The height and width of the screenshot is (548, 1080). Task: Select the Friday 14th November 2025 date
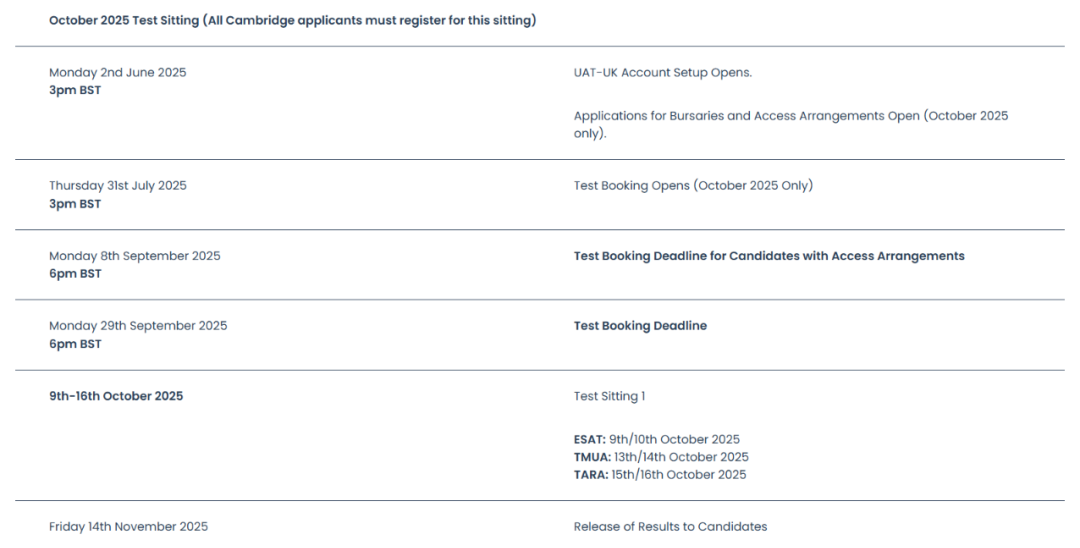128,527
